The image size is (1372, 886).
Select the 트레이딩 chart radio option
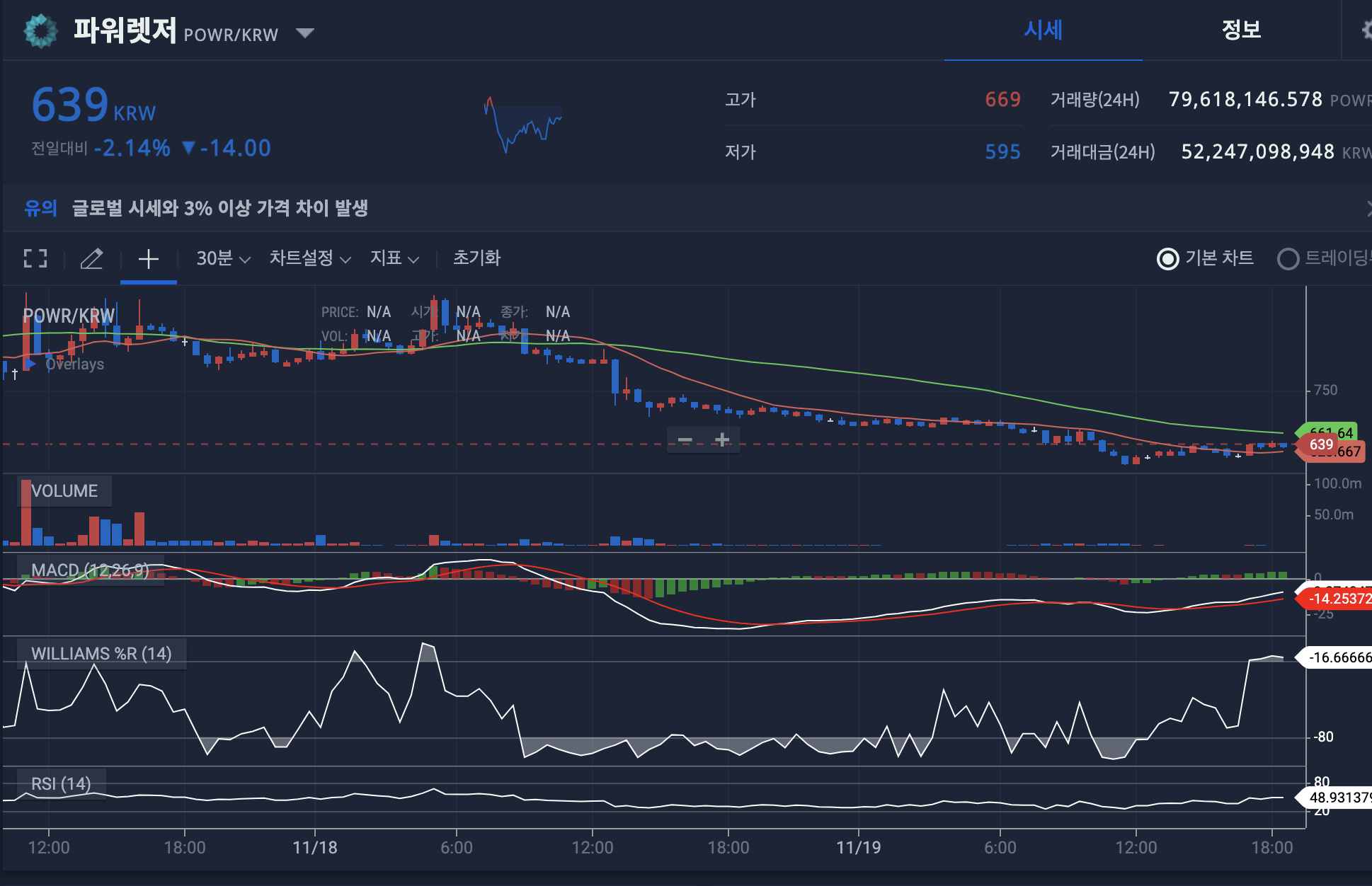point(1288,259)
